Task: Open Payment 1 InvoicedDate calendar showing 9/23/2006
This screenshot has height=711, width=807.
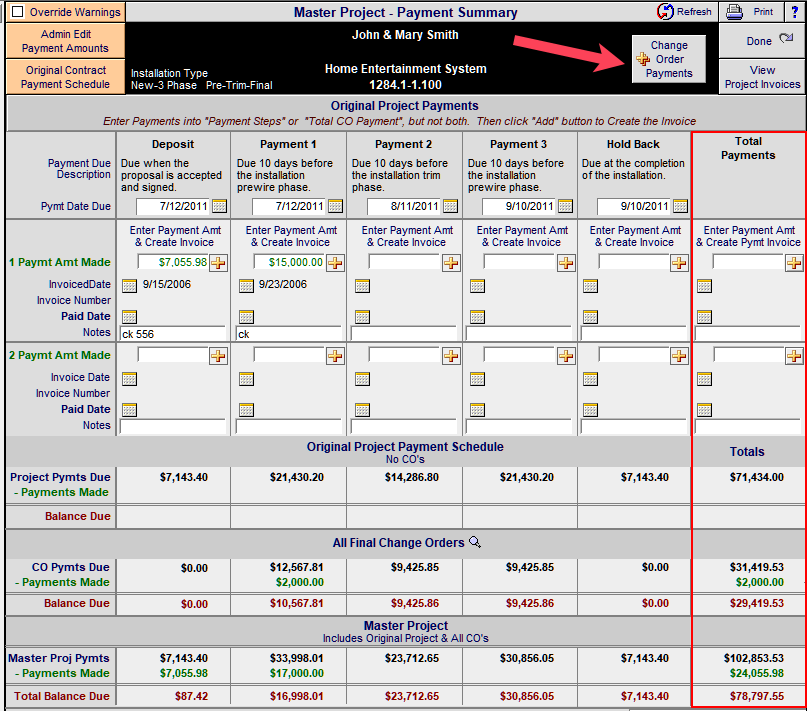Action: [247, 285]
